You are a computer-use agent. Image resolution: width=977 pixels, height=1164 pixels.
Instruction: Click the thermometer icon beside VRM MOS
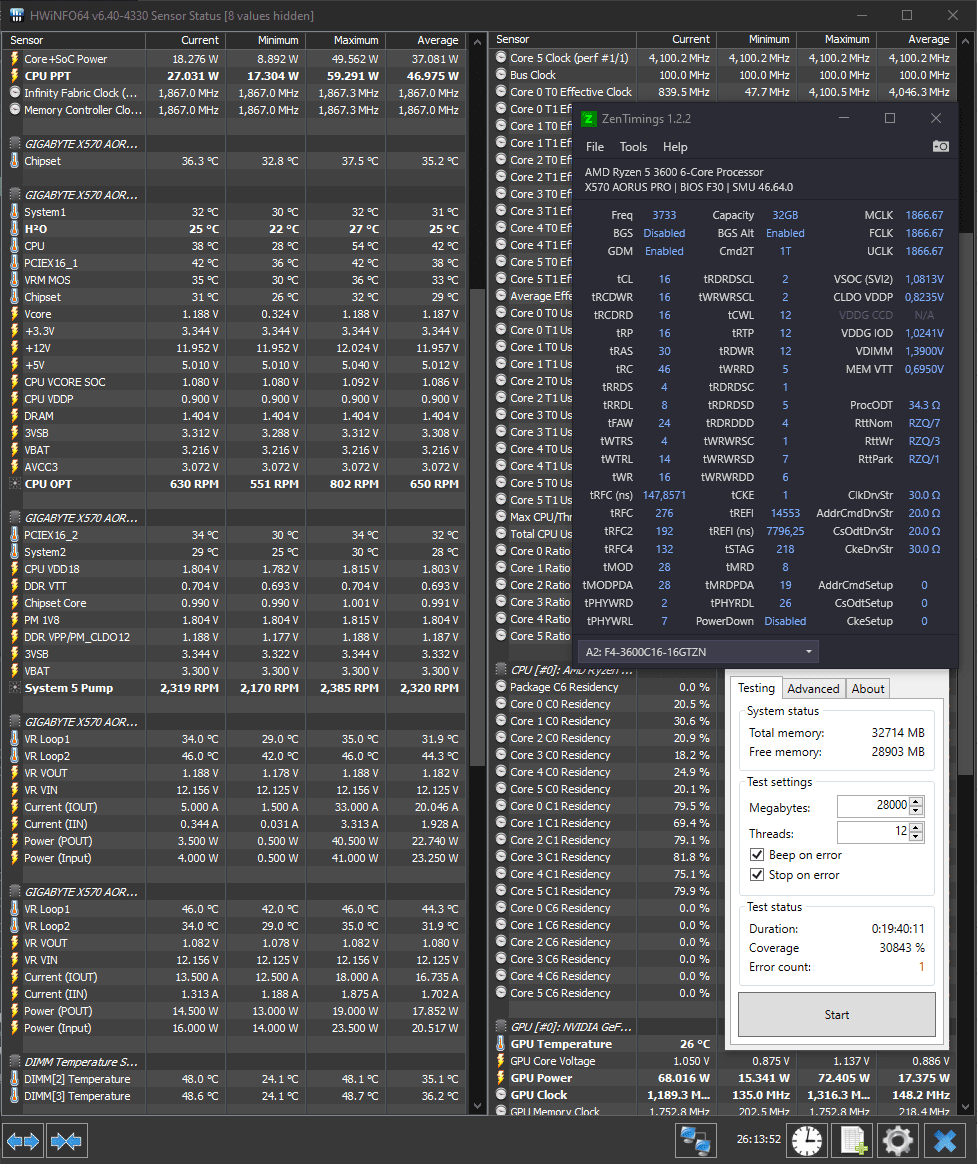[x=14, y=280]
